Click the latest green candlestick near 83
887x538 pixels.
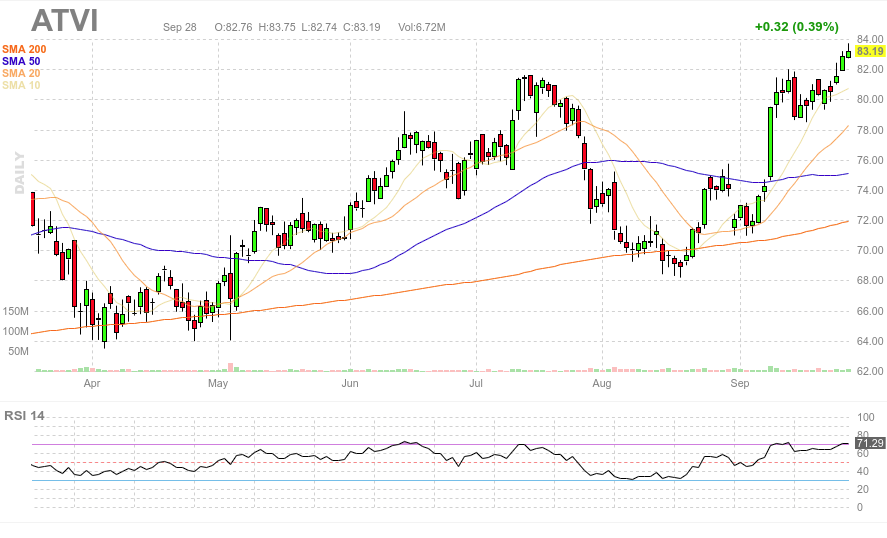[x=849, y=53]
